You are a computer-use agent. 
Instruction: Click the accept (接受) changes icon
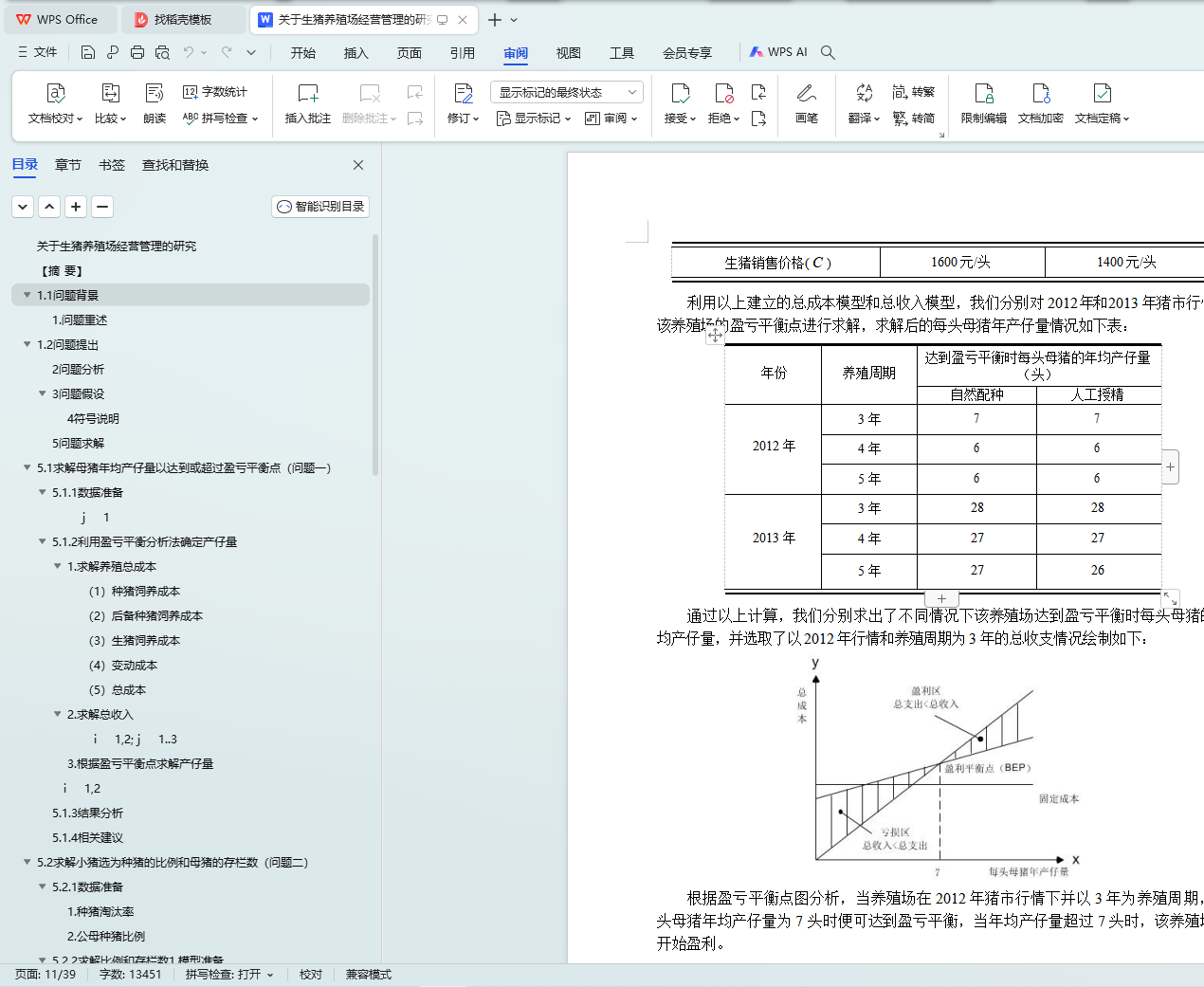[x=680, y=93]
